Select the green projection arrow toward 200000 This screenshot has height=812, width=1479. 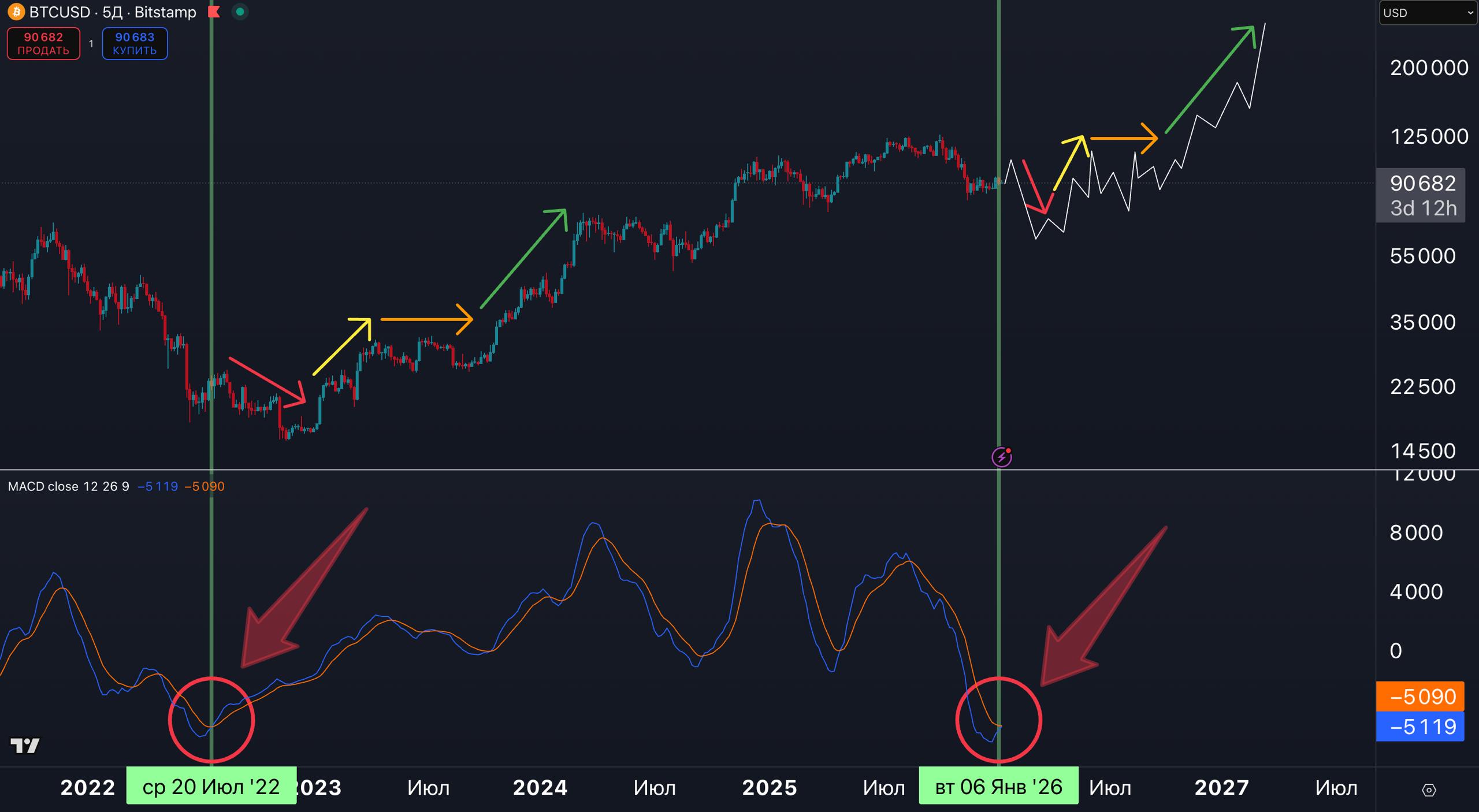1209,81
